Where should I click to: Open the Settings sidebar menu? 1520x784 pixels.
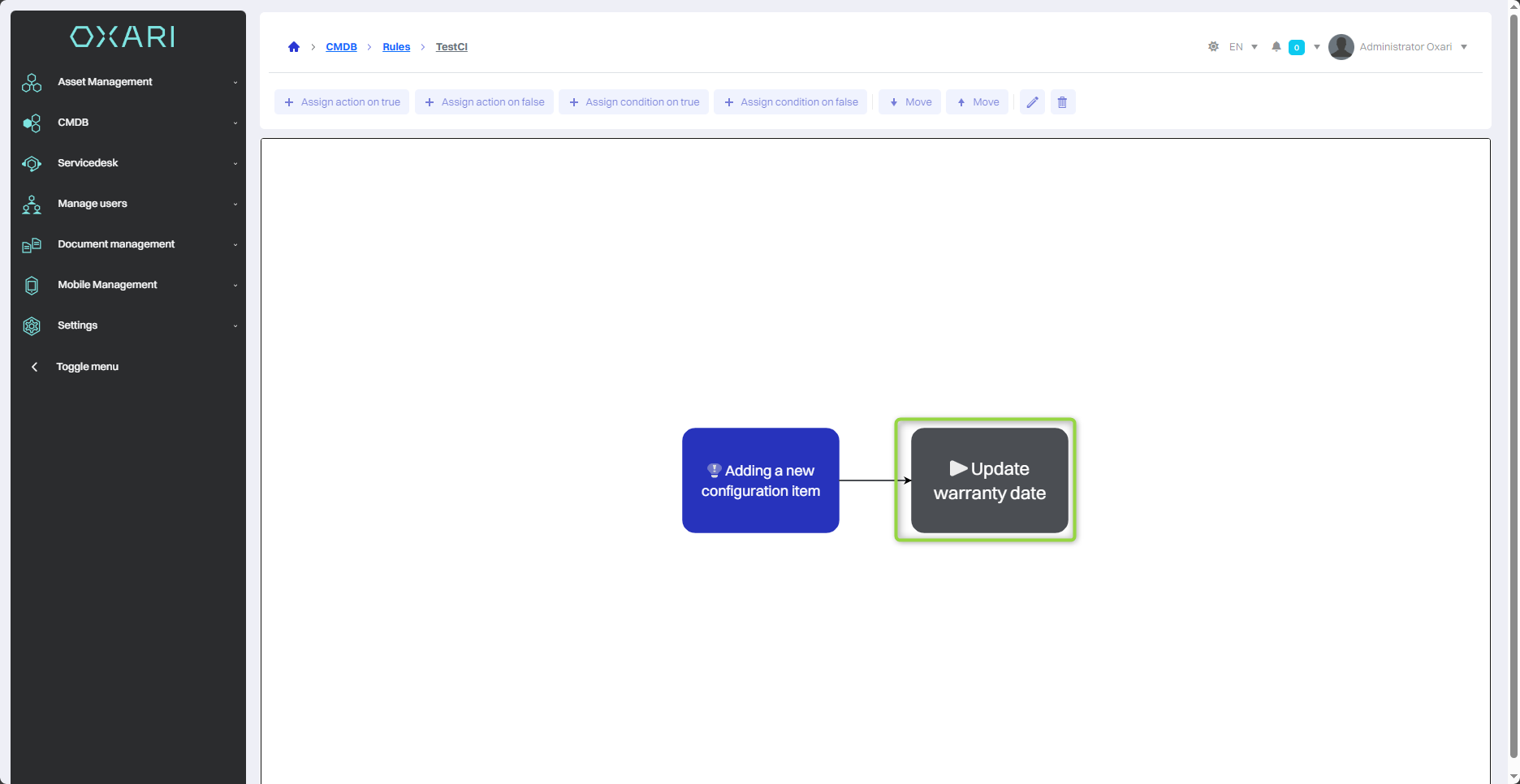77,325
